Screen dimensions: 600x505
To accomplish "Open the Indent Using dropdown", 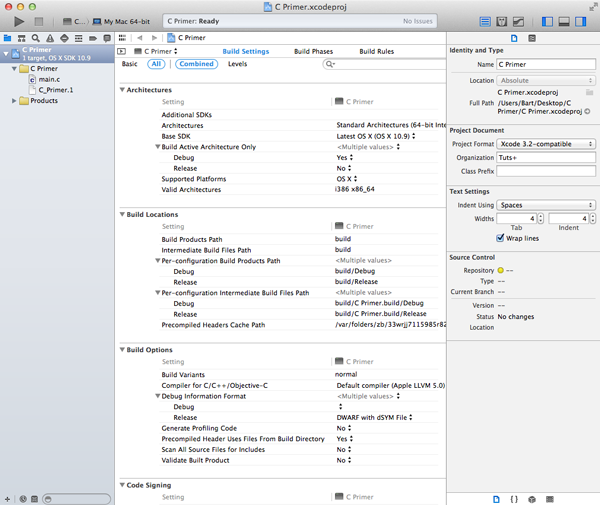I will [546, 205].
